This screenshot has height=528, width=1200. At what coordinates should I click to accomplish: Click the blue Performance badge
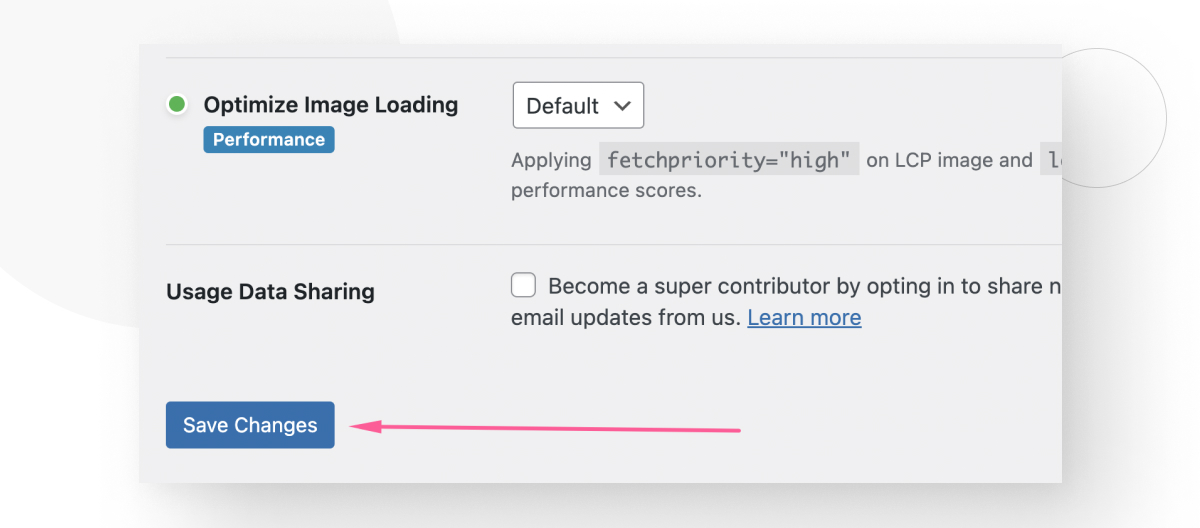(268, 139)
